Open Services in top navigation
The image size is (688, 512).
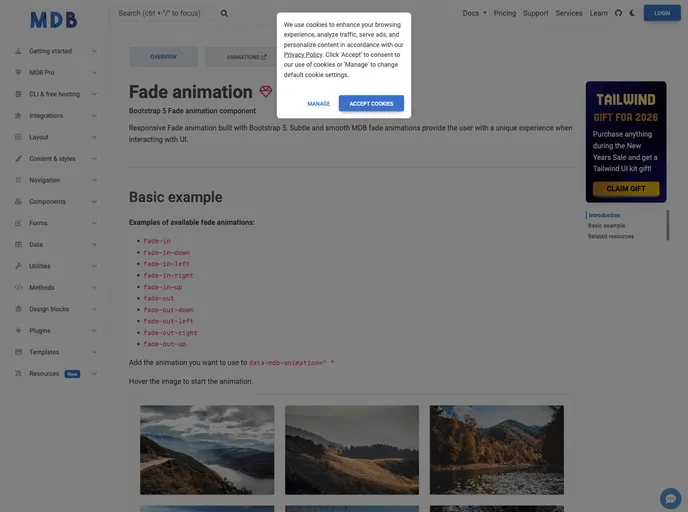pos(569,13)
